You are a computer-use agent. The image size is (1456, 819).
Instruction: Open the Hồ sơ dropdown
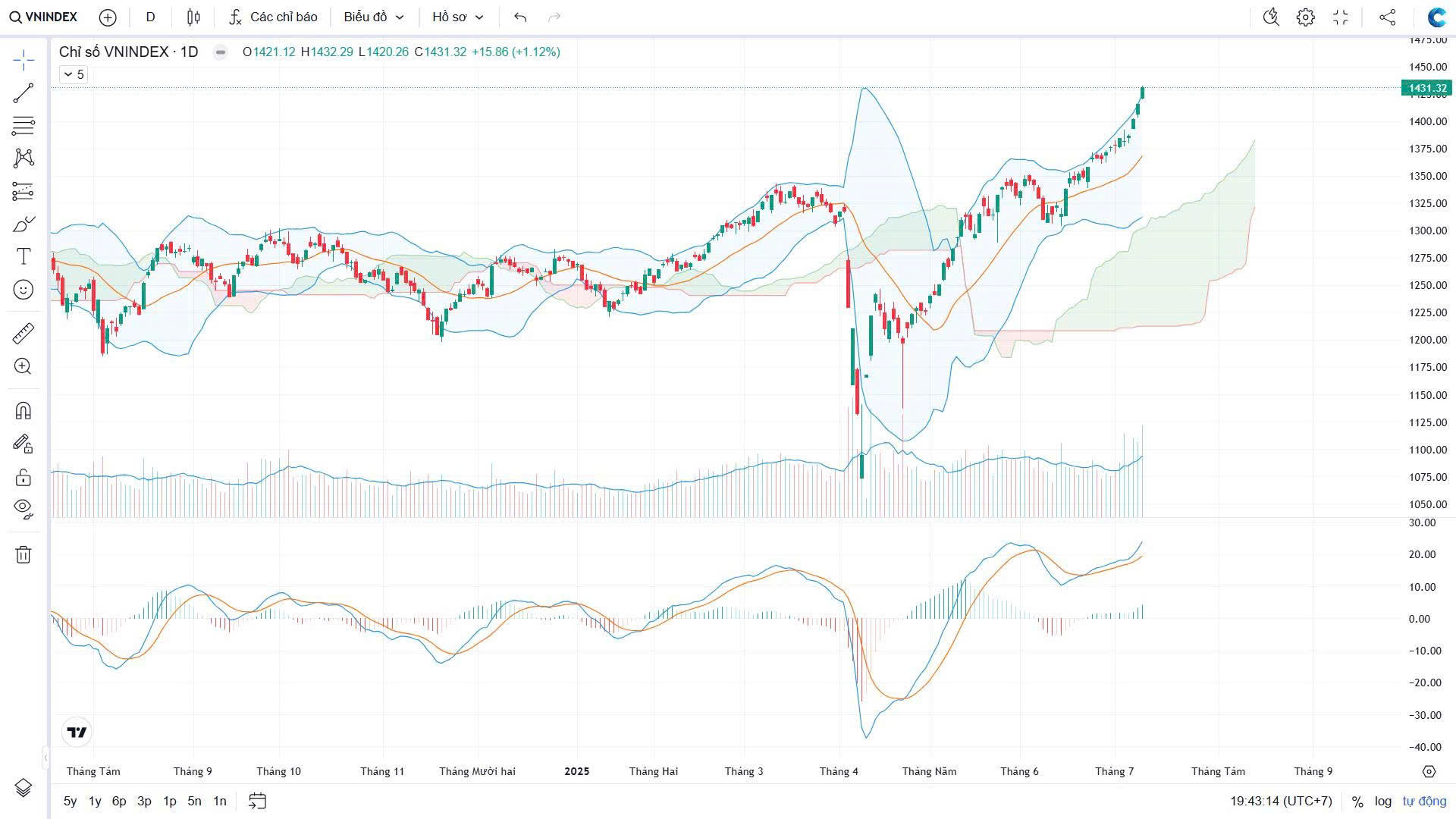coord(457,17)
